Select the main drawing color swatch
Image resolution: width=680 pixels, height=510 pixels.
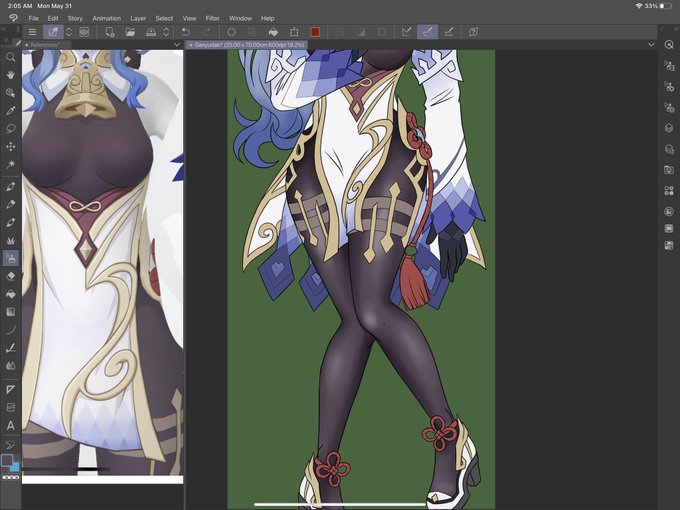(7, 460)
